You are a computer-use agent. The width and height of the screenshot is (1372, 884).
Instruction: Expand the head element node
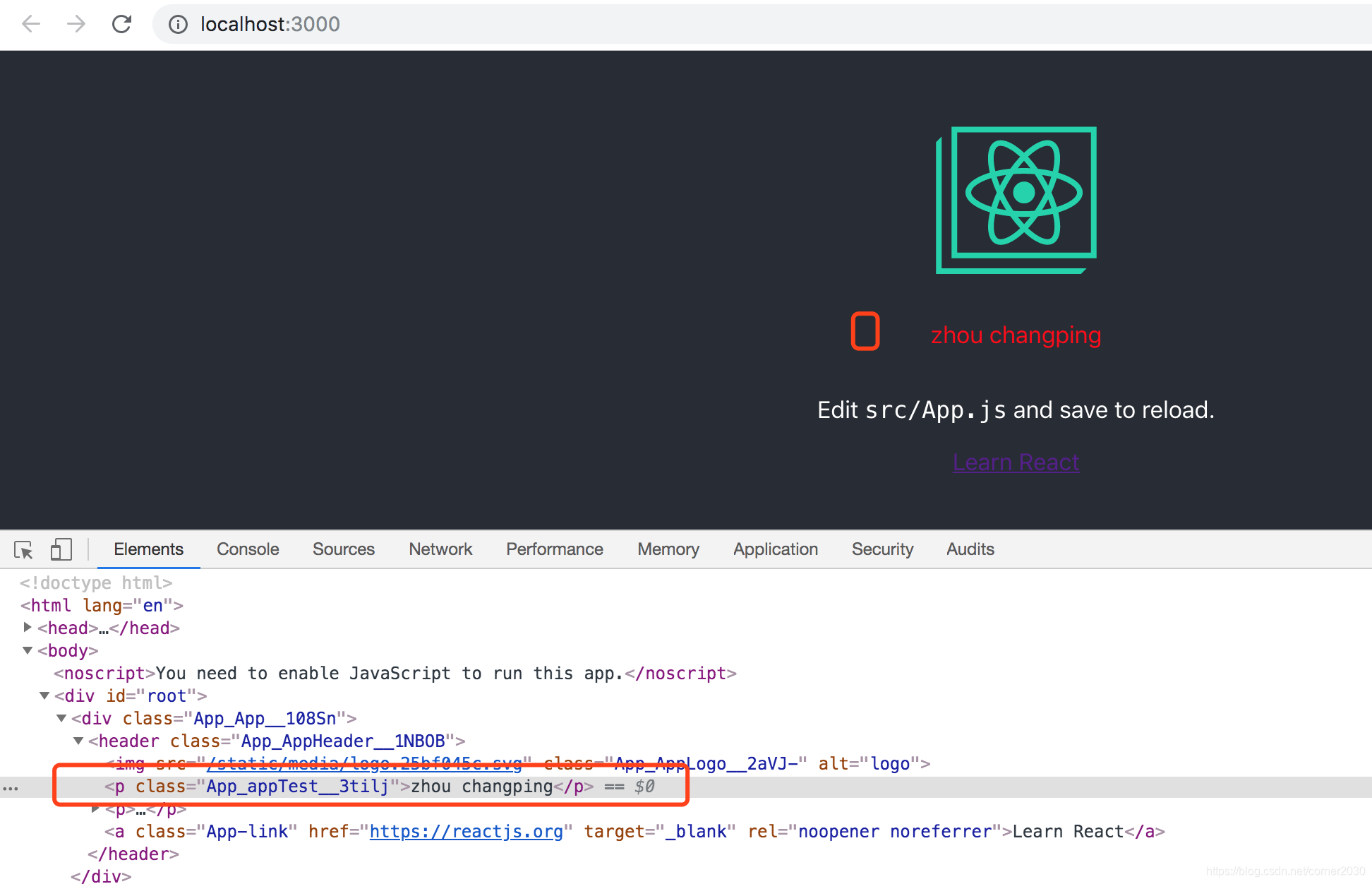28,627
